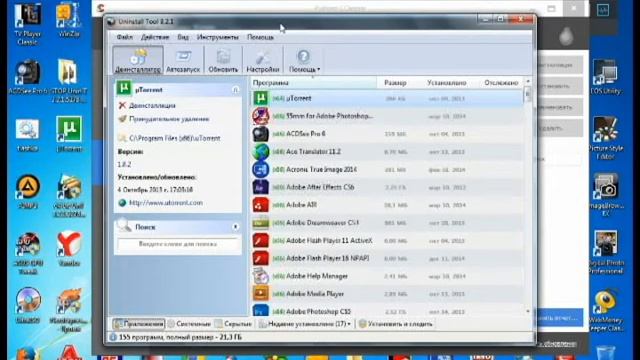Select the µTorrent icon in the program list

(x=260, y=98)
